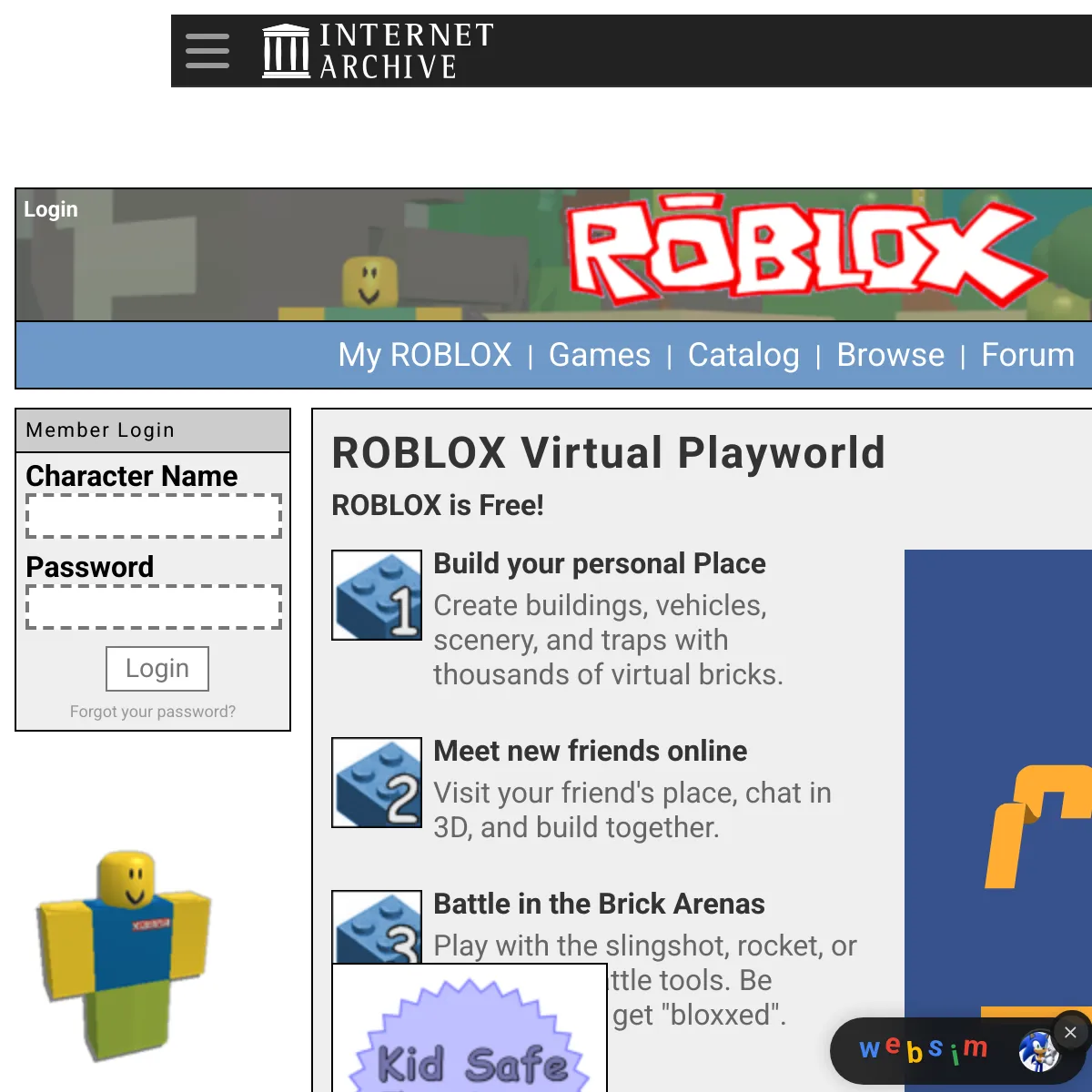Click the Login link in the banner
The image size is (1092, 1092).
51,209
